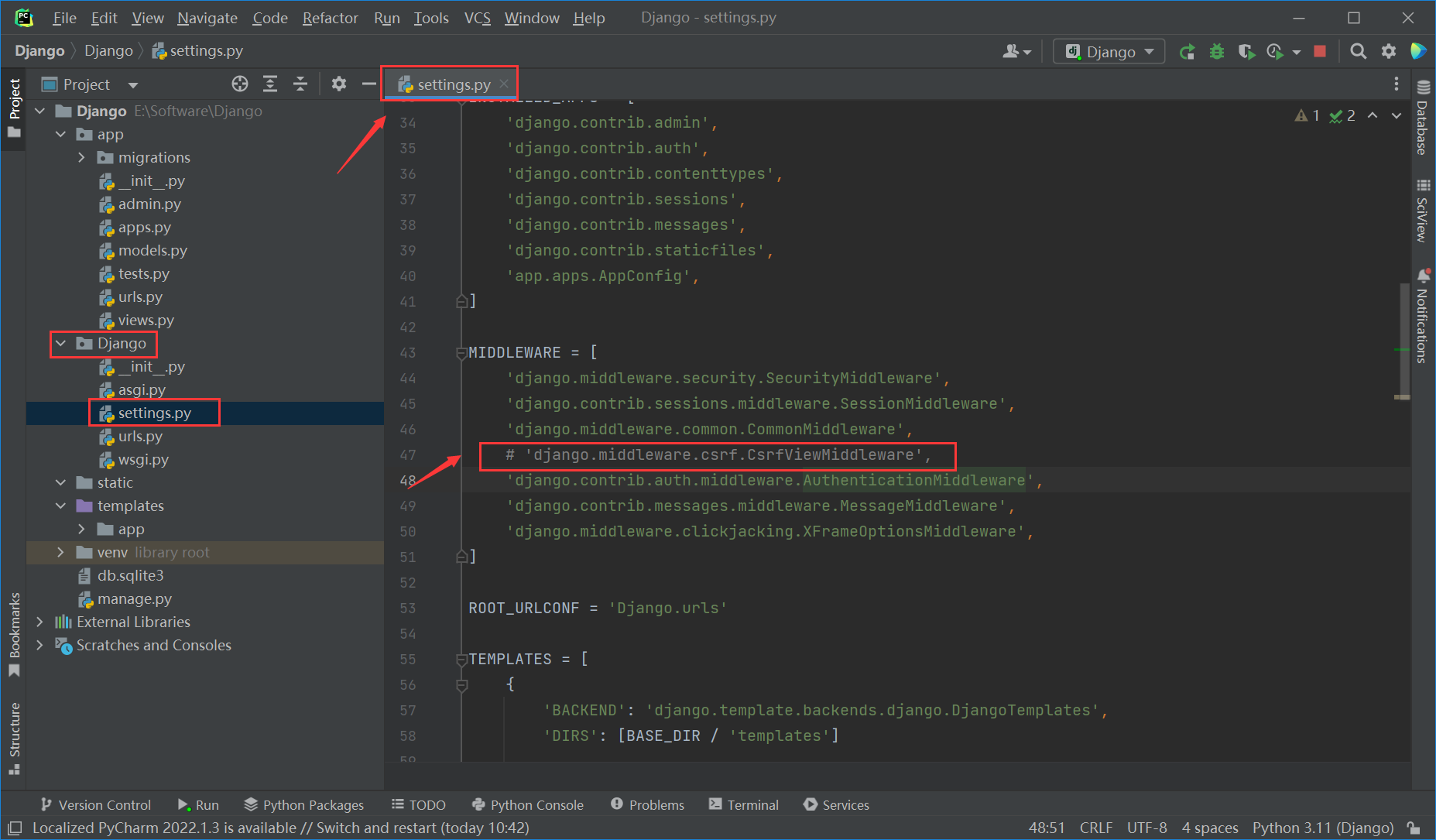Collapse the root Django project folder
Viewport: 1436px width, 840px height.
40,111
